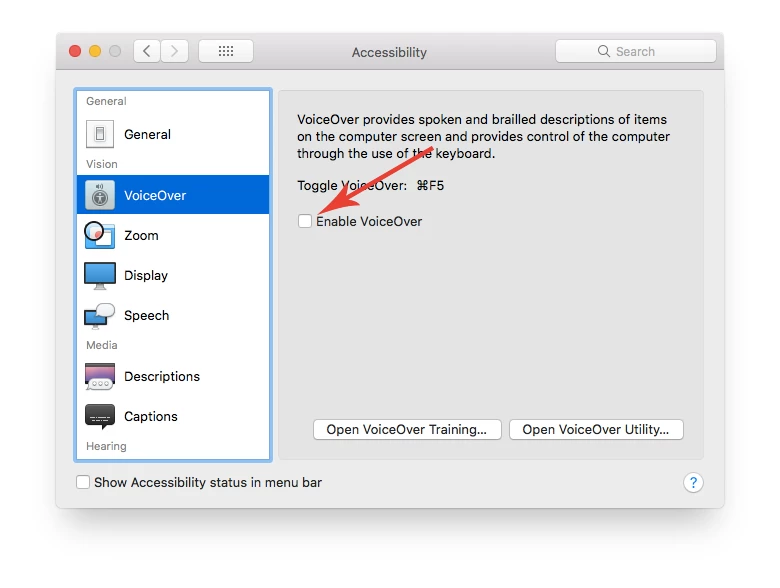Toggle Show Accessibility status in menu bar
Image resolution: width=780 pixels, height=588 pixels.
click(83, 482)
